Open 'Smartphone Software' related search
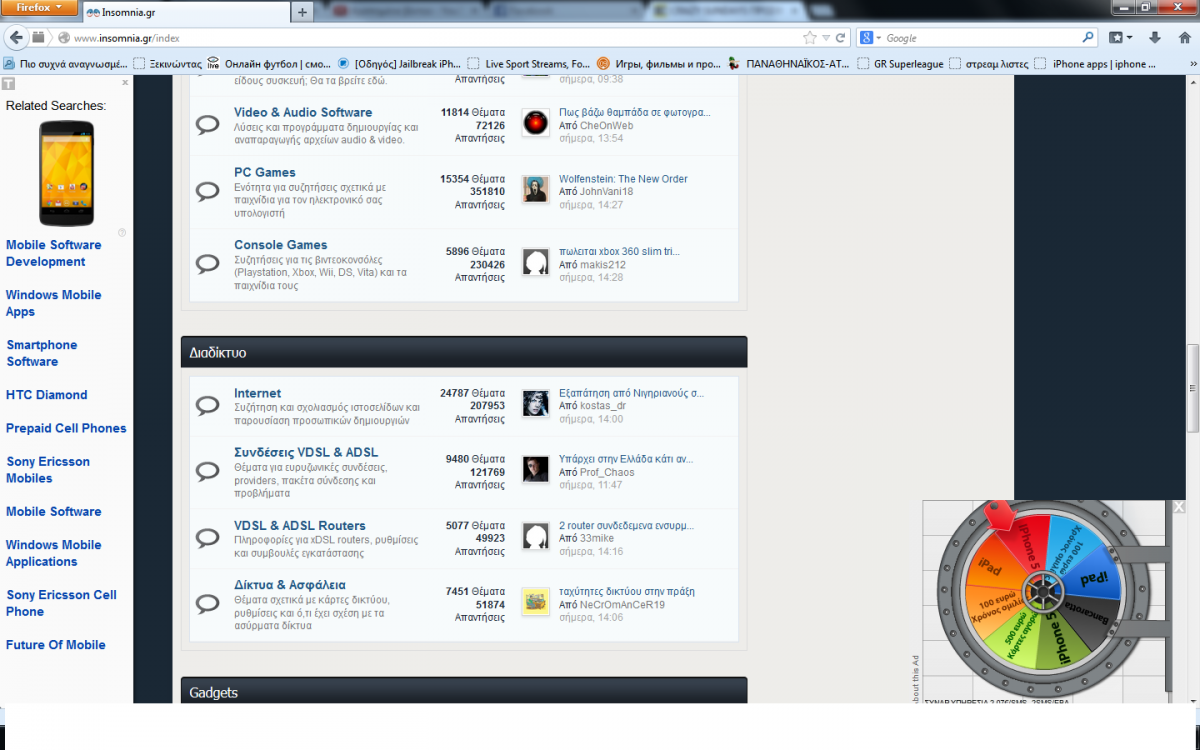Screen dimensions: 1200x750 tap(42, 353)
